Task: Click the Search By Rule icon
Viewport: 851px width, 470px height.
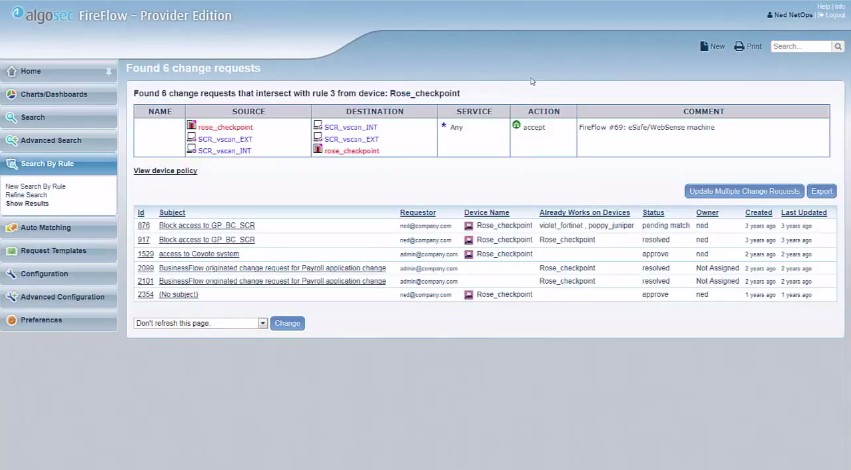Action: click(x=11, y=164)
